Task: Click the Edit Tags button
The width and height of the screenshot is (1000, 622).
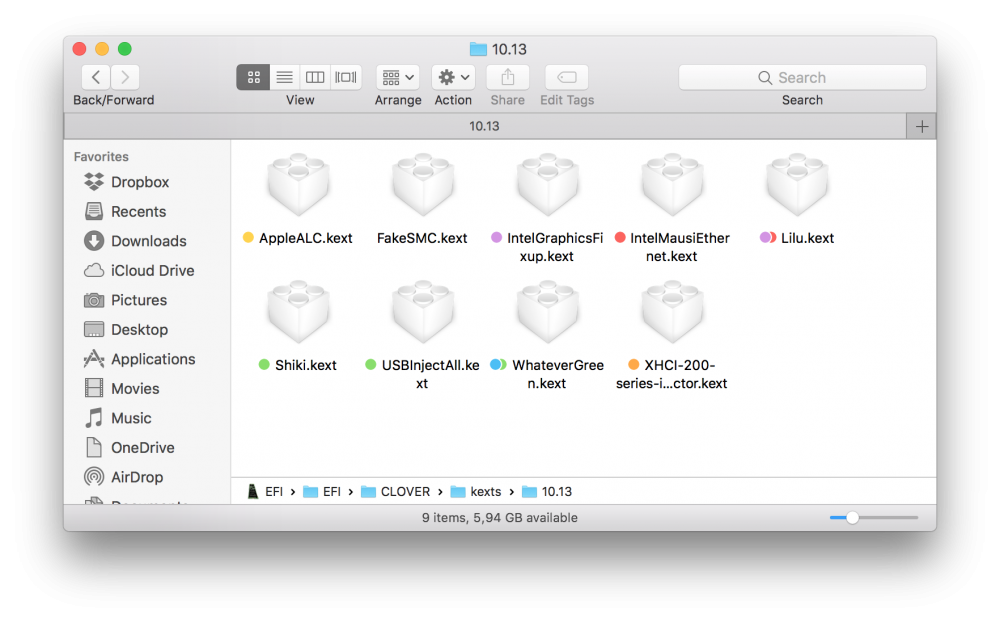Action: (x=567, y=77)
